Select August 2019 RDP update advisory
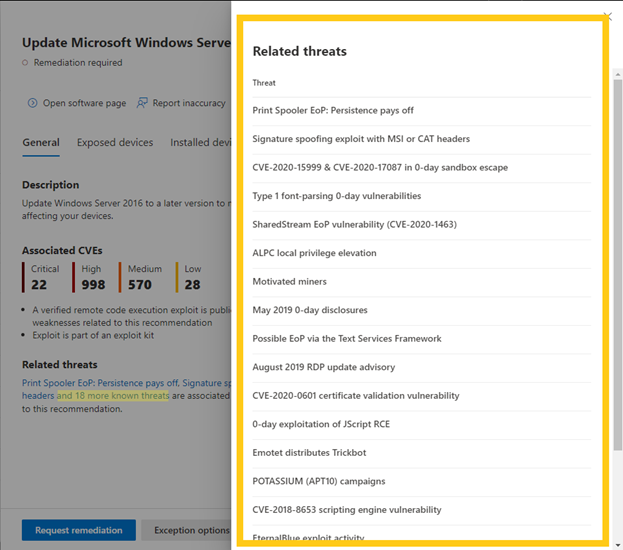The height and width of the screenshot is (550, 623). (323, 367)
